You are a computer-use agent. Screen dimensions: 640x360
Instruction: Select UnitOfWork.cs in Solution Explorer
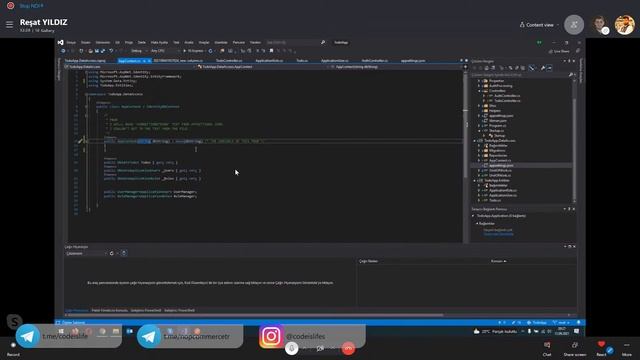coord(500,175)
